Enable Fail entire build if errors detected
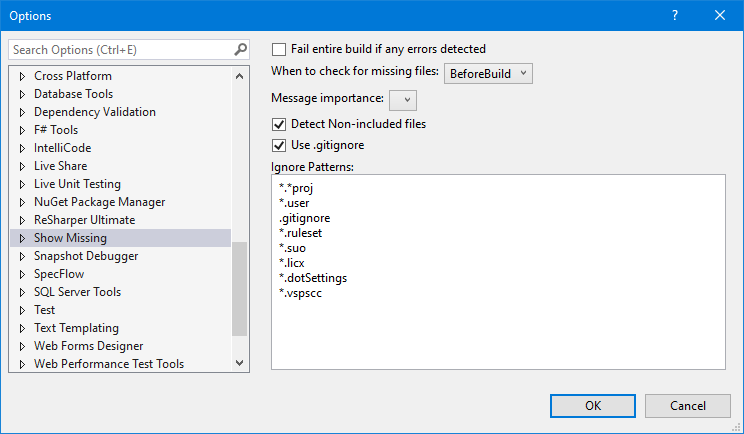 (x=279, y=49)
